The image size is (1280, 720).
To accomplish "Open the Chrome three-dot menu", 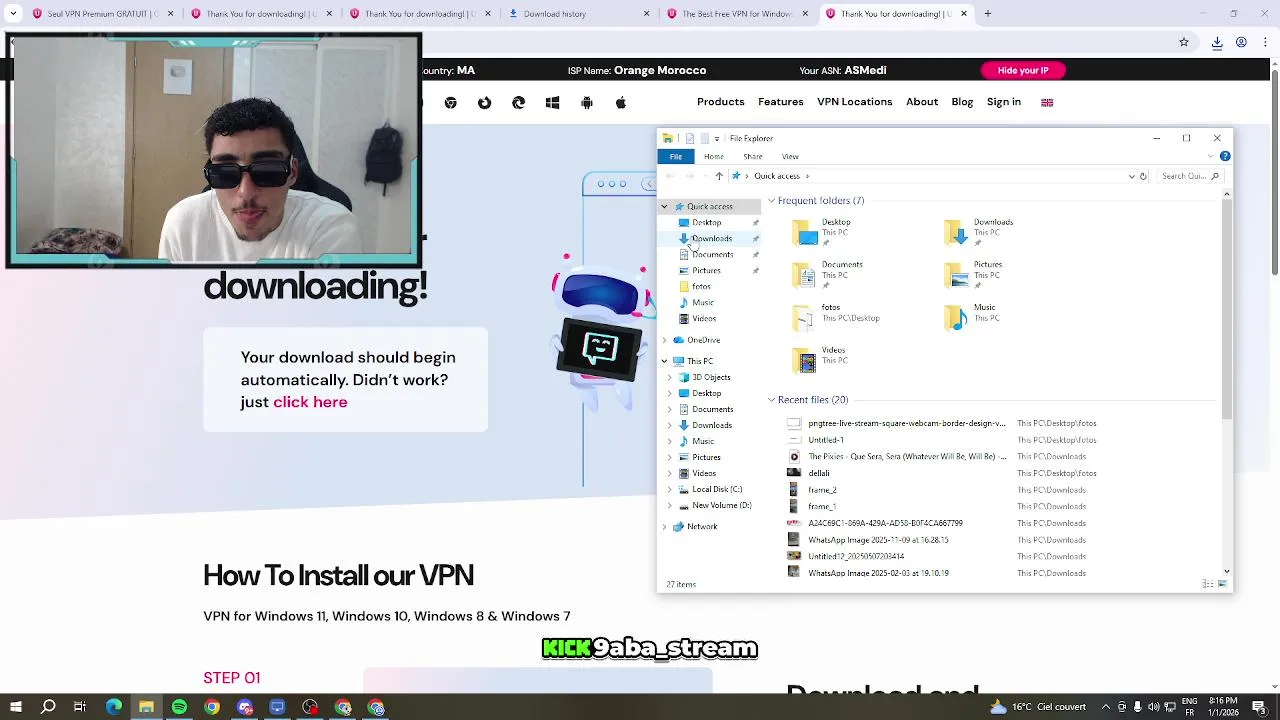I will pyautogui.click(x=1263, y=42).
